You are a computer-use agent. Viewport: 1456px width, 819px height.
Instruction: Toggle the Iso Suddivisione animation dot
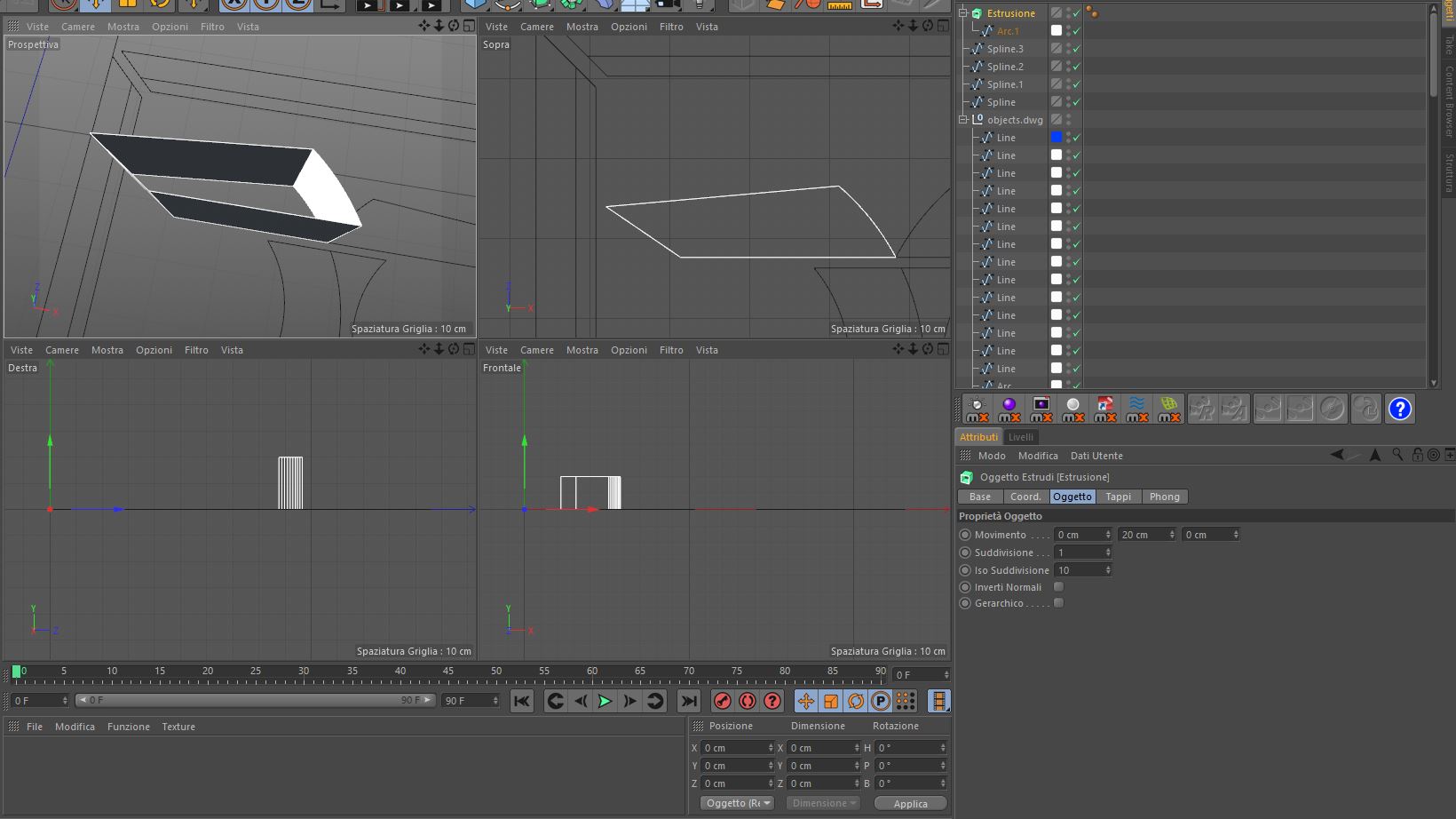click(x=965, y=570)
